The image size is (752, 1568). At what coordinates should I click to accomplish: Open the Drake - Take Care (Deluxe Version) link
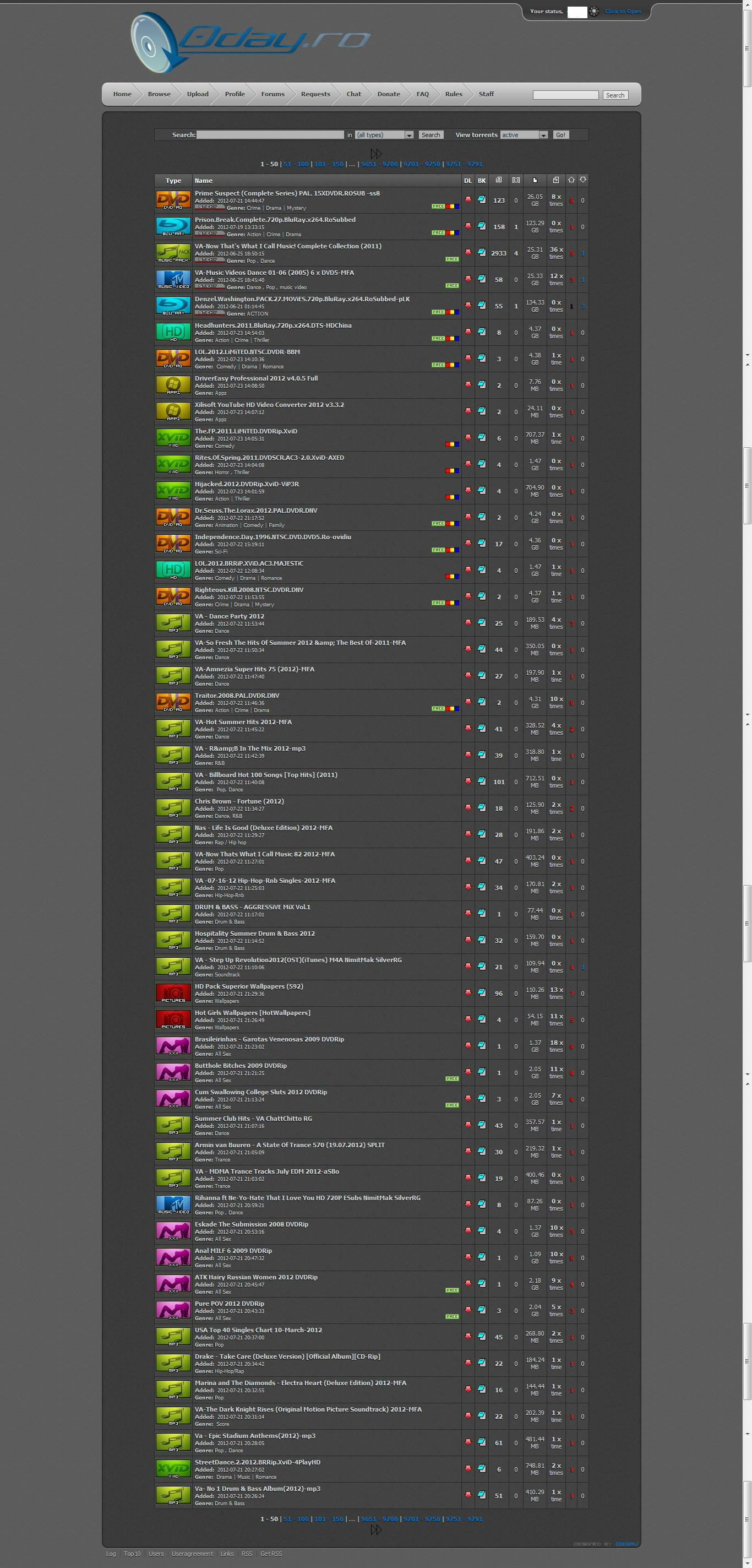[288, 1356]
